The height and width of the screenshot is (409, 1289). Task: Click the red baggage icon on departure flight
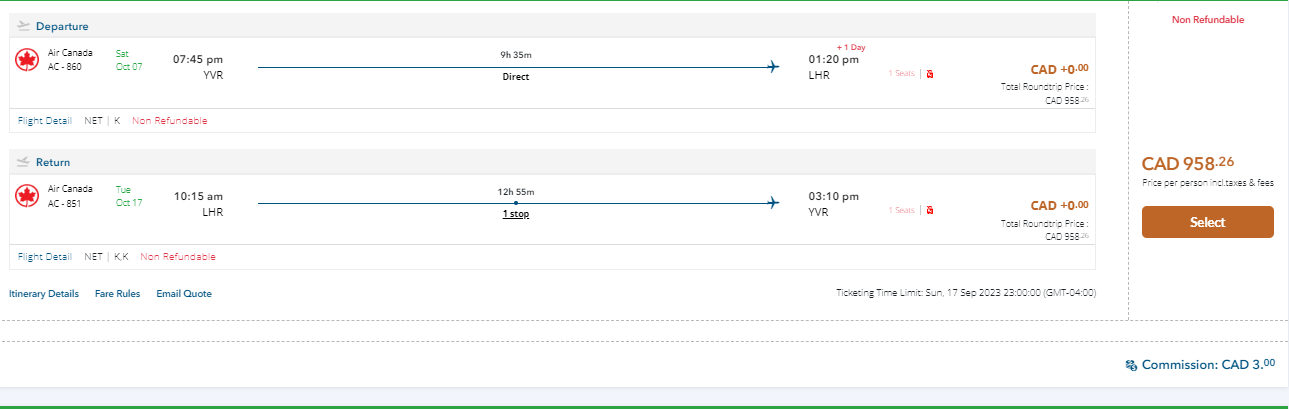click(x=930, y=74)
